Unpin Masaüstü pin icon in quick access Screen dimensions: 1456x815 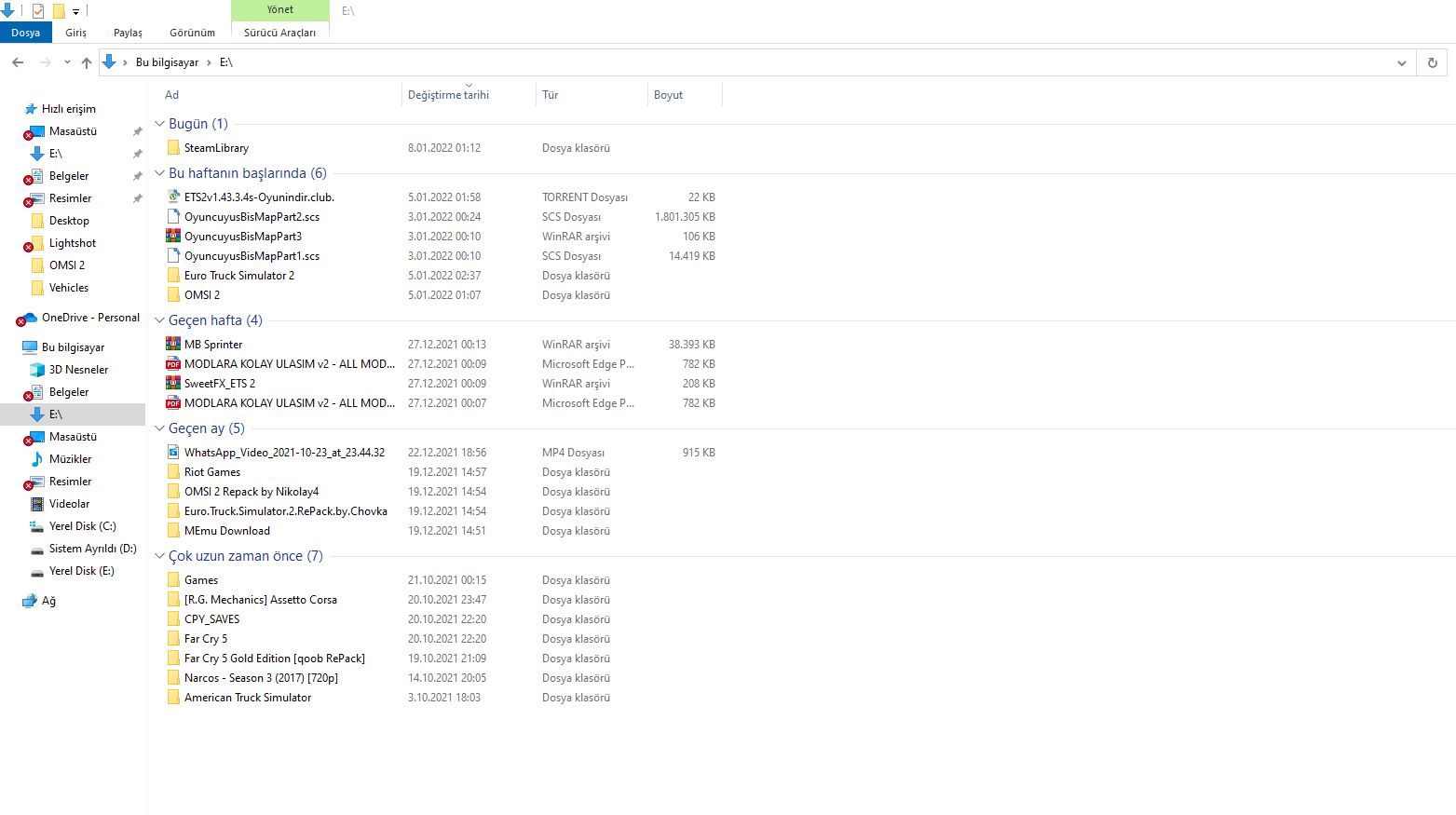(138, 131)
